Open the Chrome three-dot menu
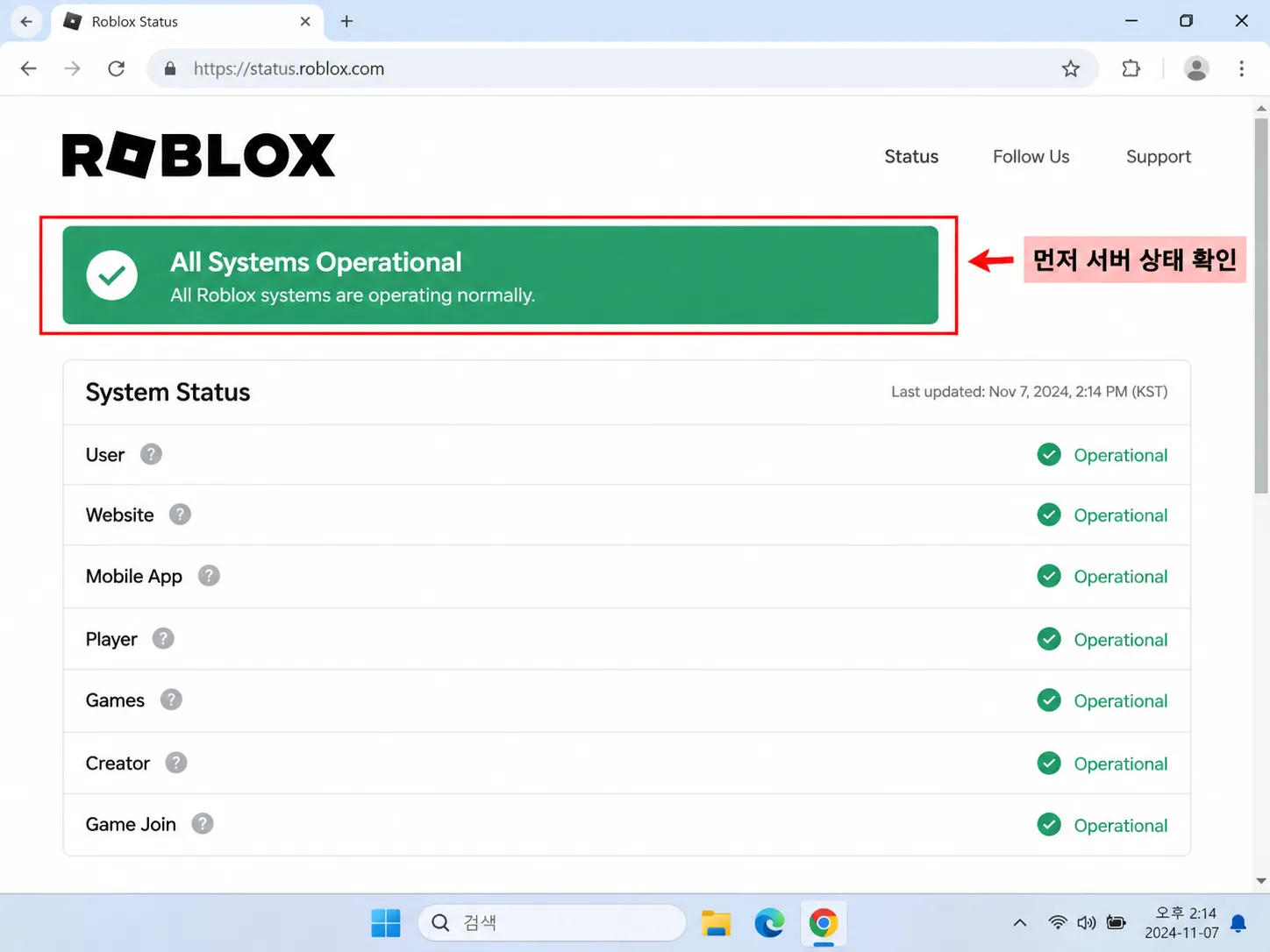This screenshot has height=952, width=1270. 1242,68
